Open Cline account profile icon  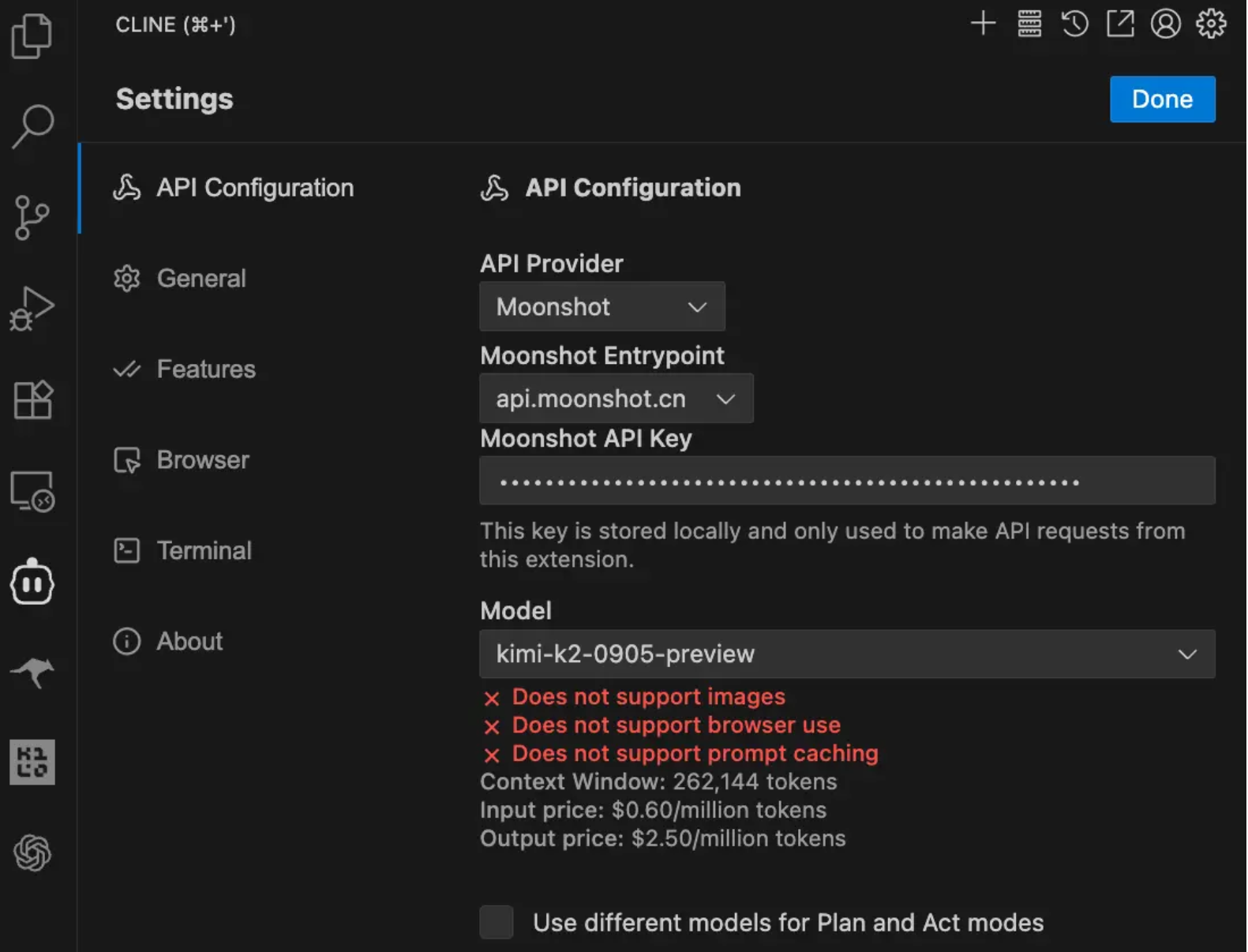point(1165,24)
